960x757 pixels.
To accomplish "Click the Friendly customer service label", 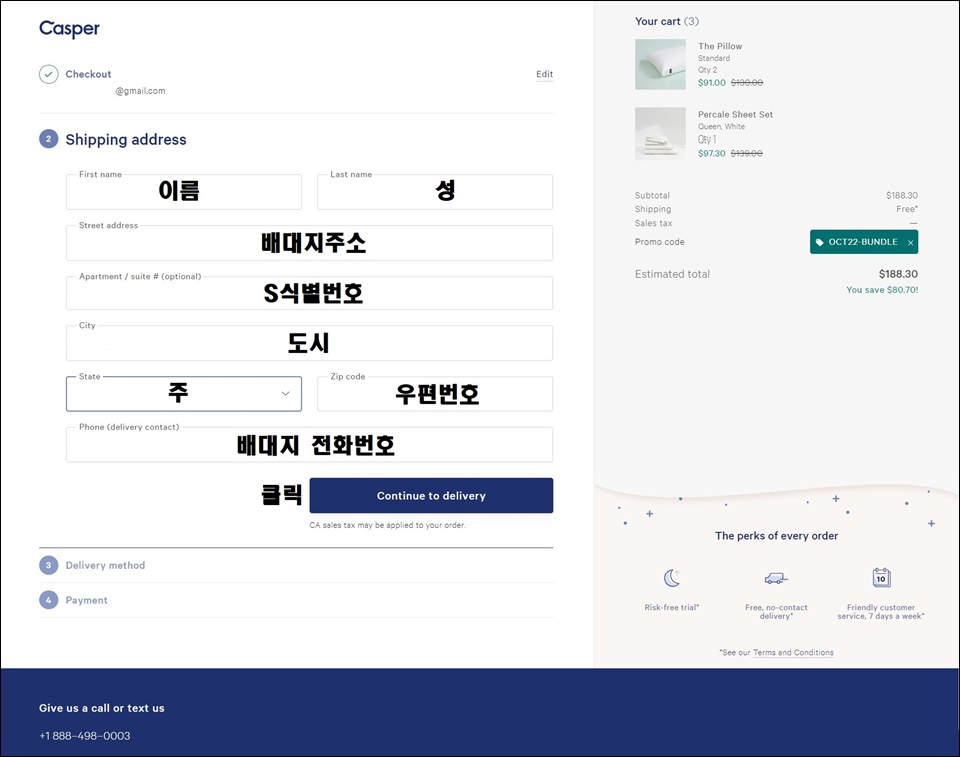I will [x=881, y=612].
